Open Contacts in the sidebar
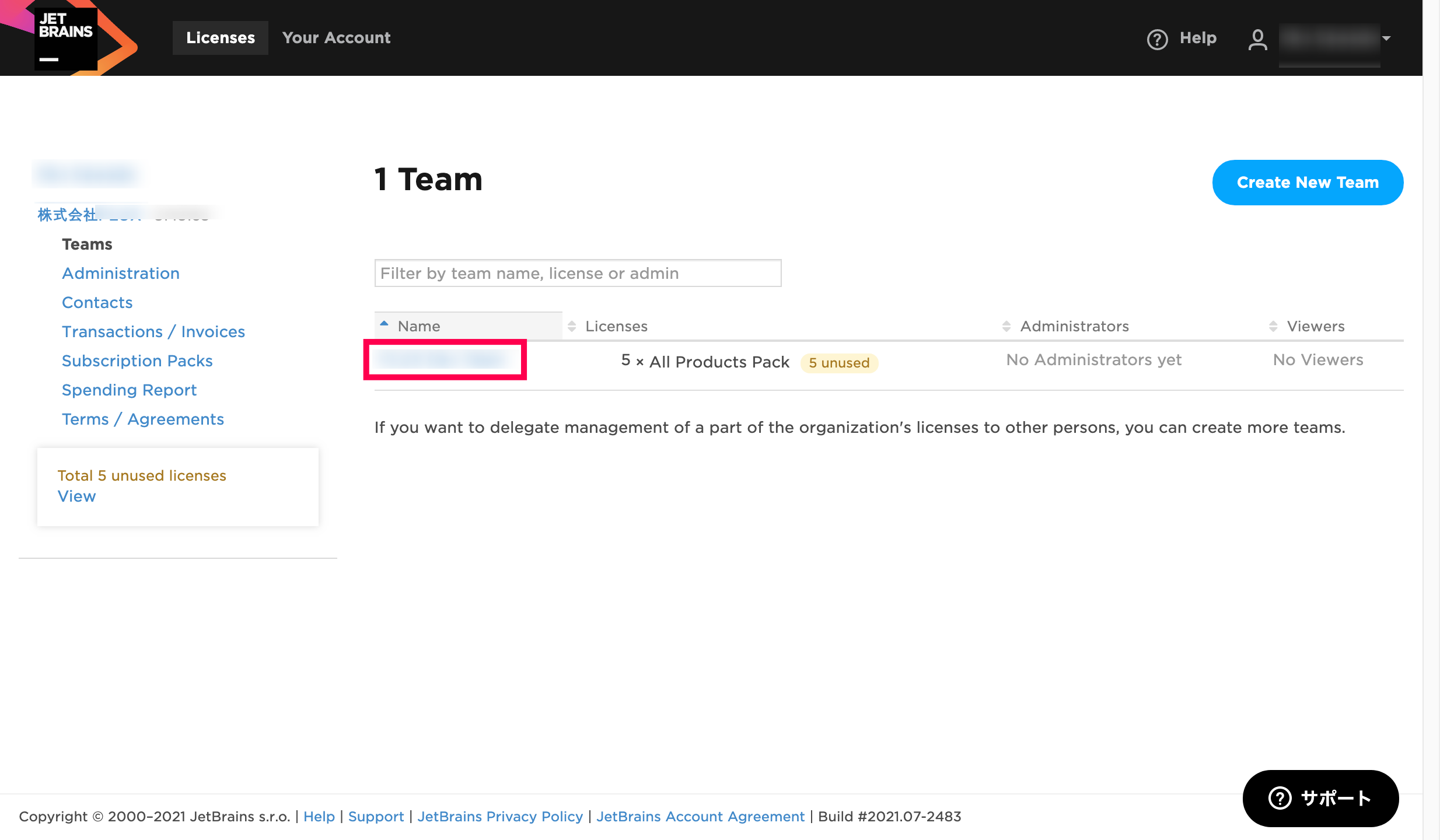The image size is (1440, 840). pyautogui.click(x=97, y=302)
